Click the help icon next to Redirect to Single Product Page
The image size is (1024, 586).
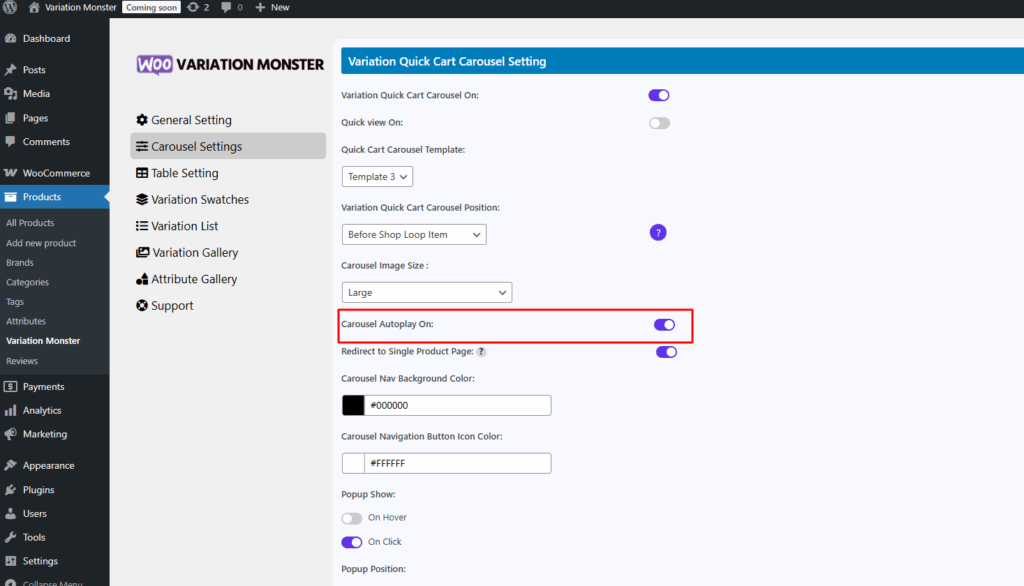pos(481,351)
